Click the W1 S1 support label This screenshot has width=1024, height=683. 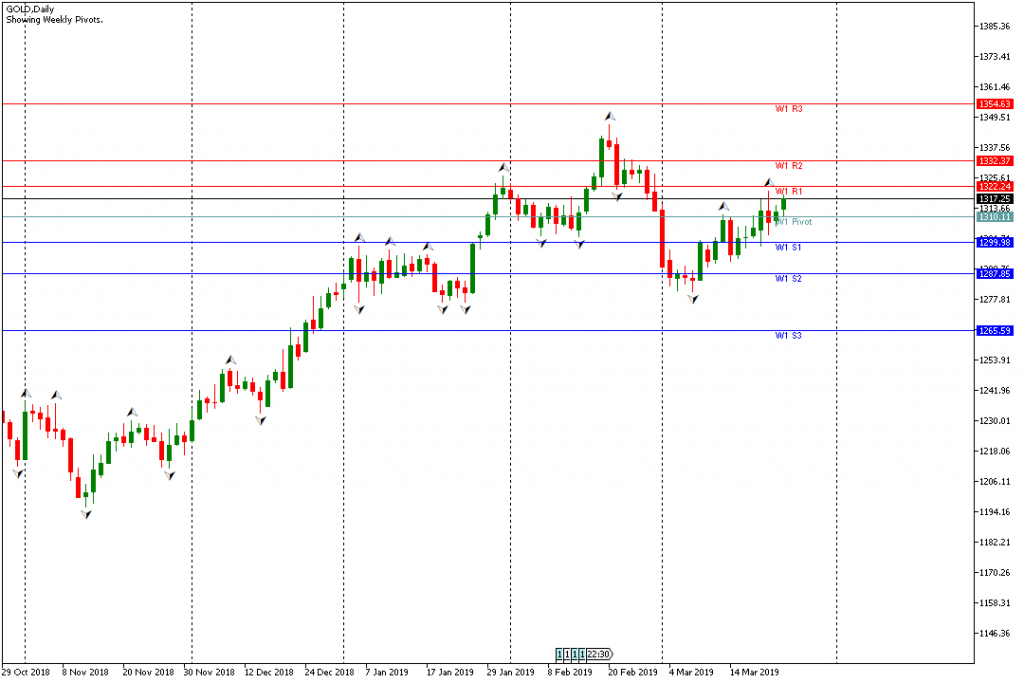[x=789, y=247]
